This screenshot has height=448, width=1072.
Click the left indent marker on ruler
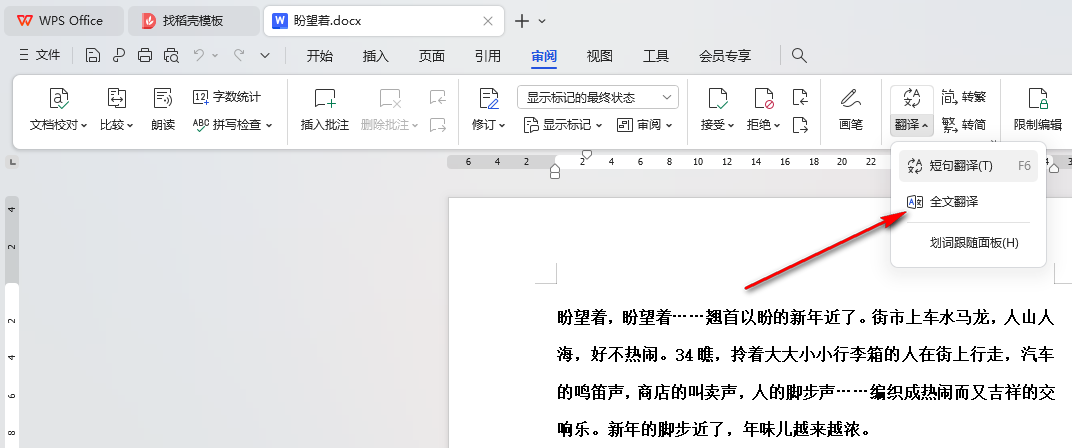555,174
